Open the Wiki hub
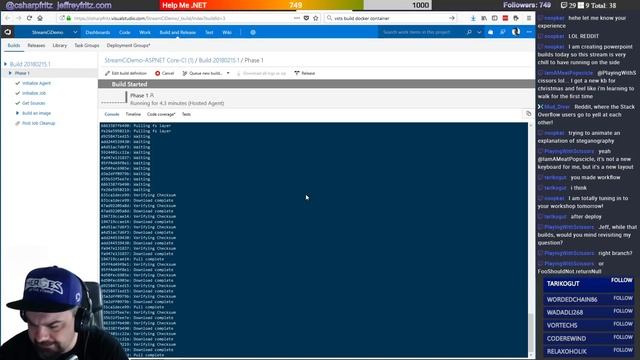Screen dimensions: 640x360 tap(227, 32)
